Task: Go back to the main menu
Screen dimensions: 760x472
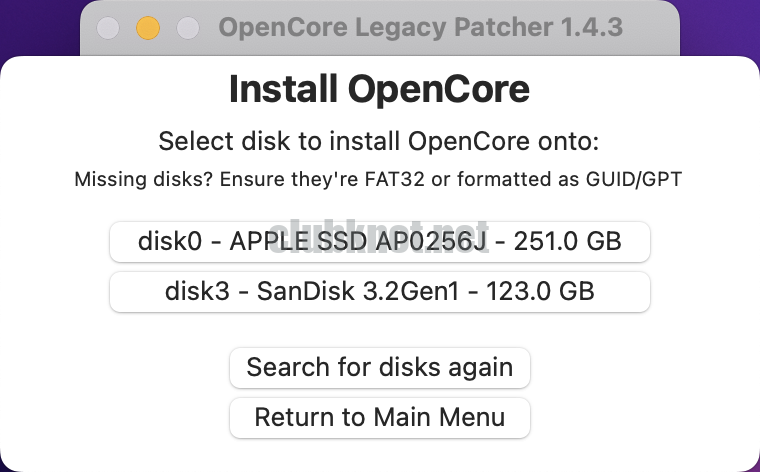Action: (x=379, y=417)
